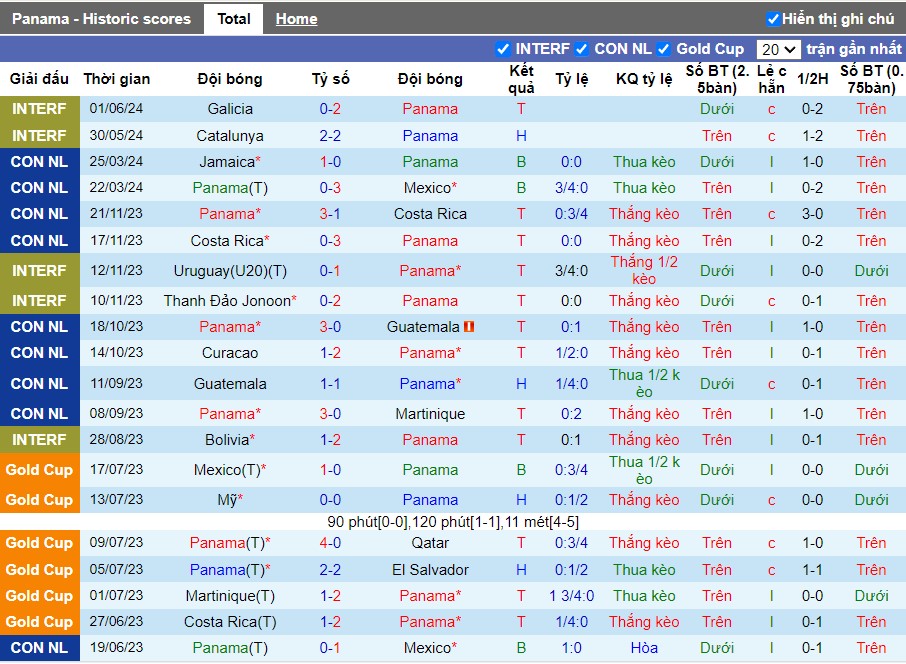906x664 pixels.
Task: Open the recent matches count dropdown showing 20
Action: tap(778, 50)
